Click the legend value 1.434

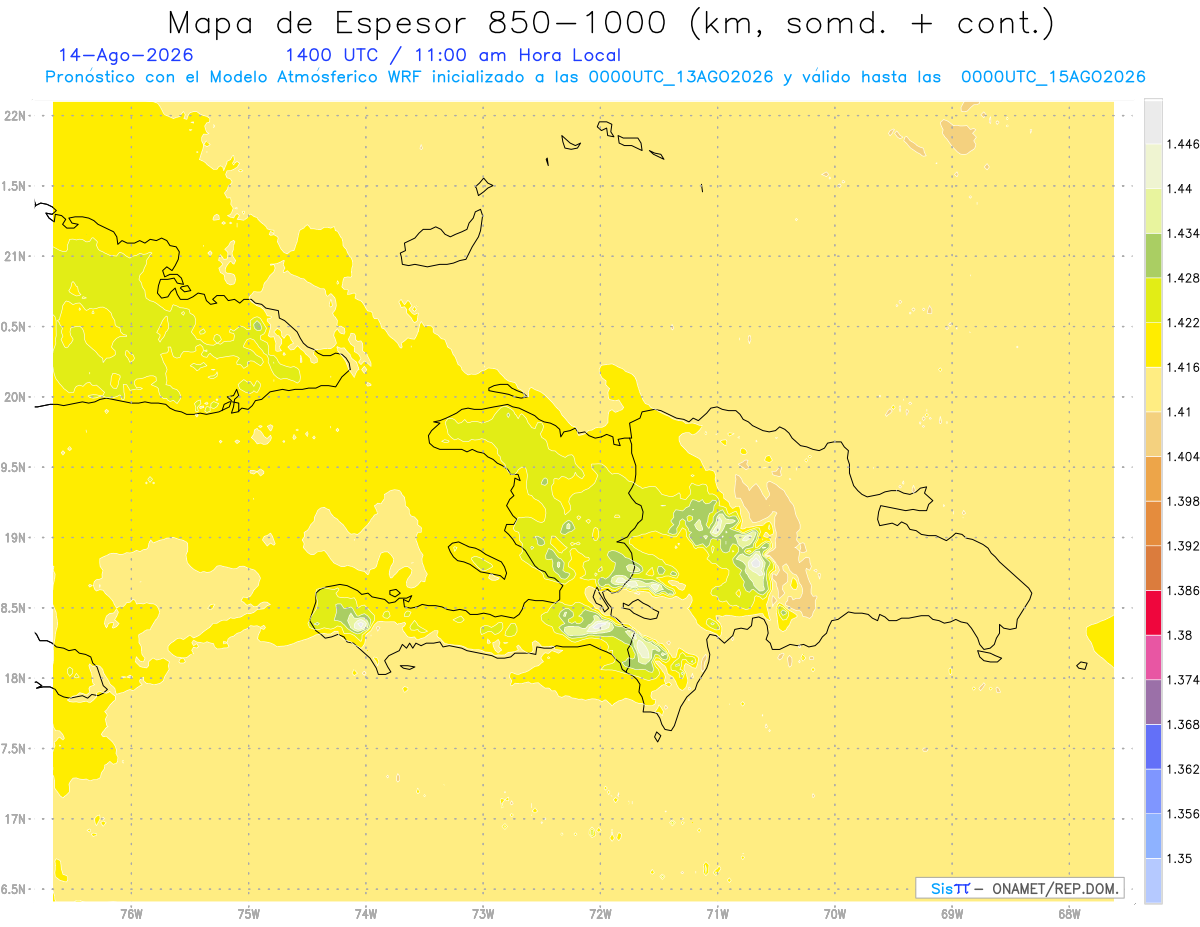1182,234
